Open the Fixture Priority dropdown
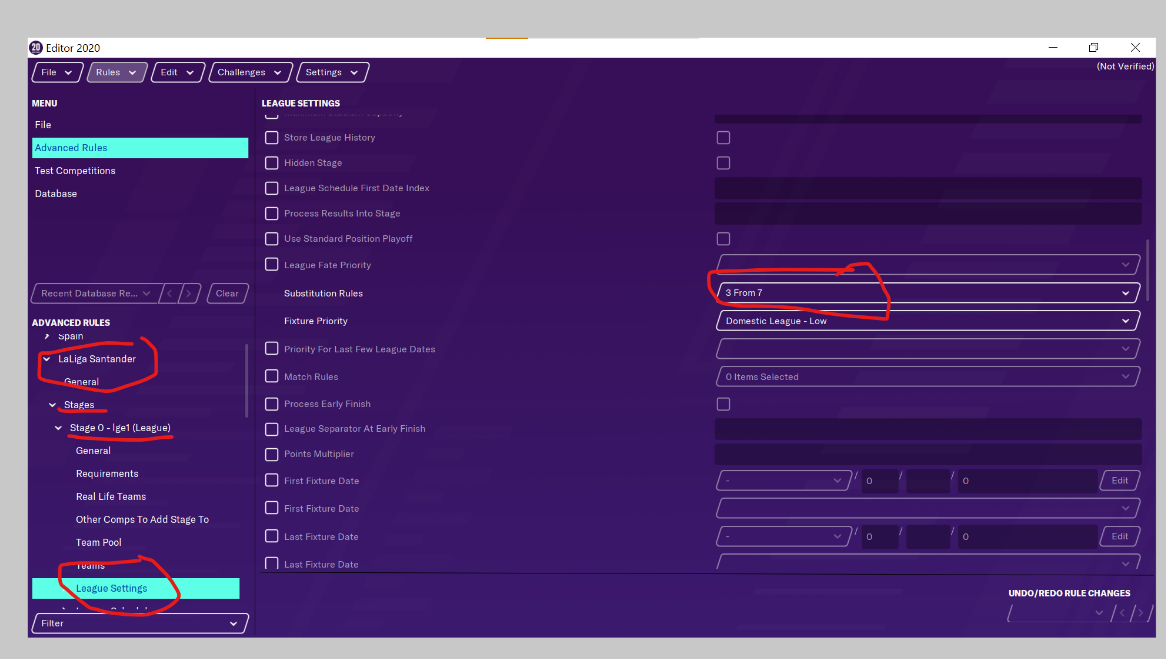Image resolution: width=1166 pixels, height=659 pixels. click(927, 321)
